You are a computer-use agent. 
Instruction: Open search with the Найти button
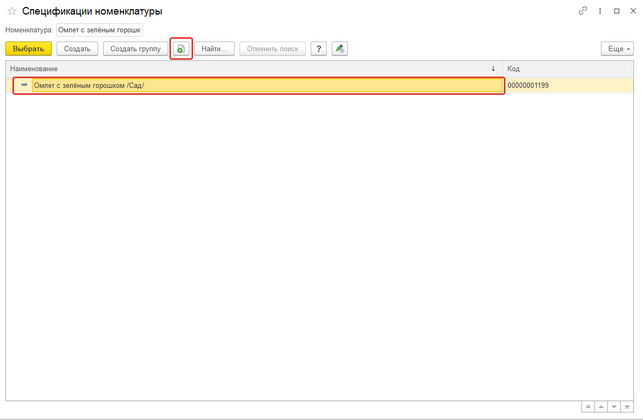pyautogui.click(x=215, y=48)
